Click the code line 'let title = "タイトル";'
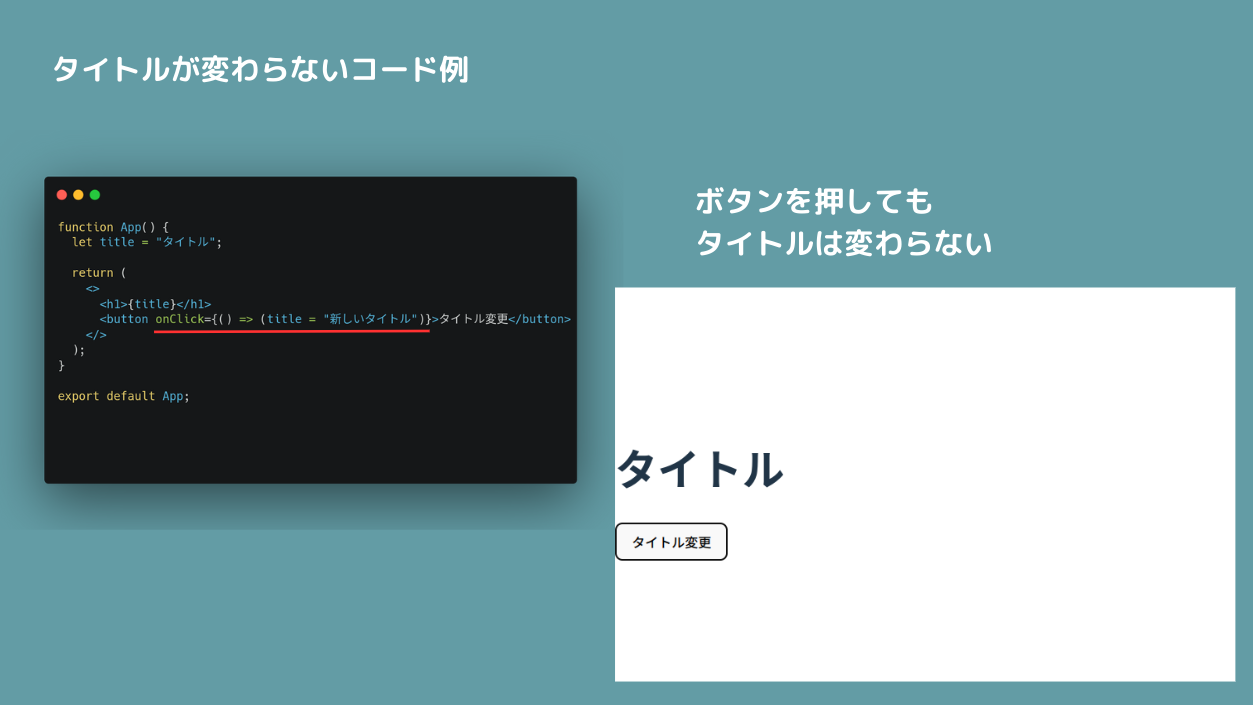 pyautogui.click(x=147, y=242)
